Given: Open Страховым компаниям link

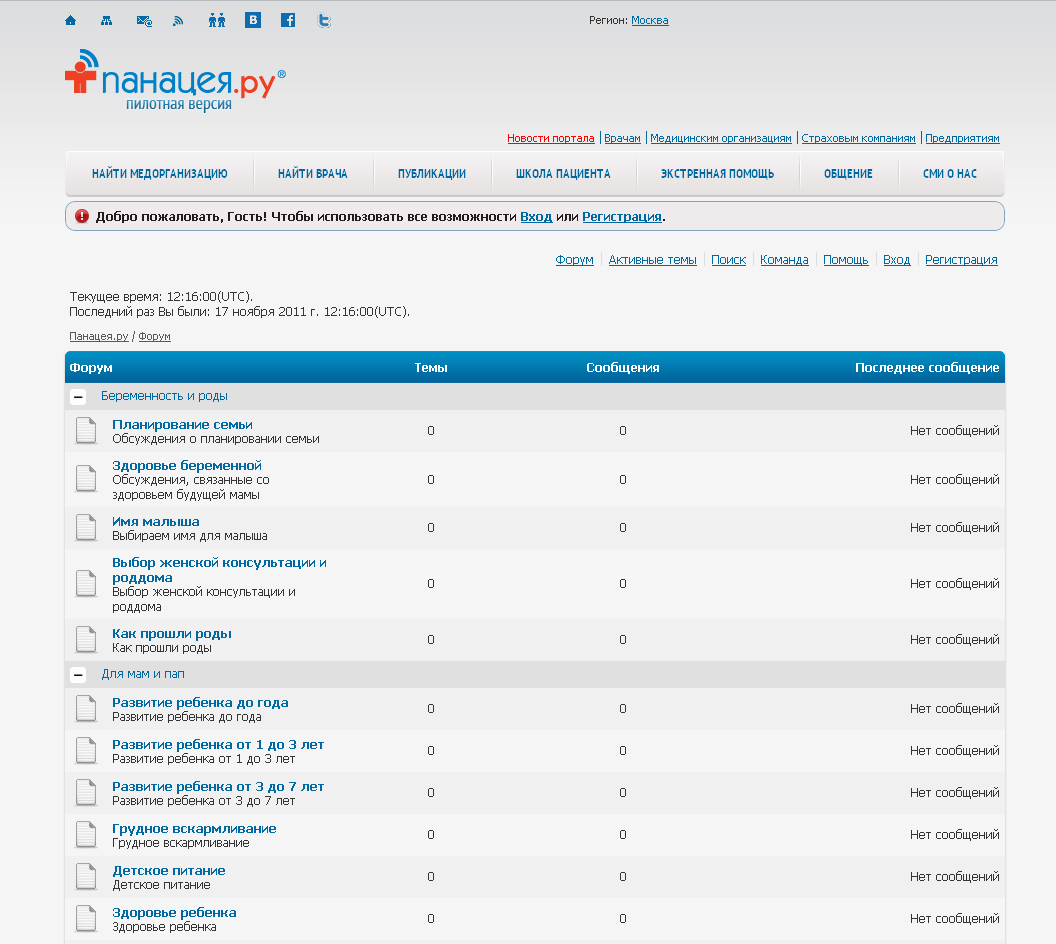Looking at the screenshot, I should 859,138.
